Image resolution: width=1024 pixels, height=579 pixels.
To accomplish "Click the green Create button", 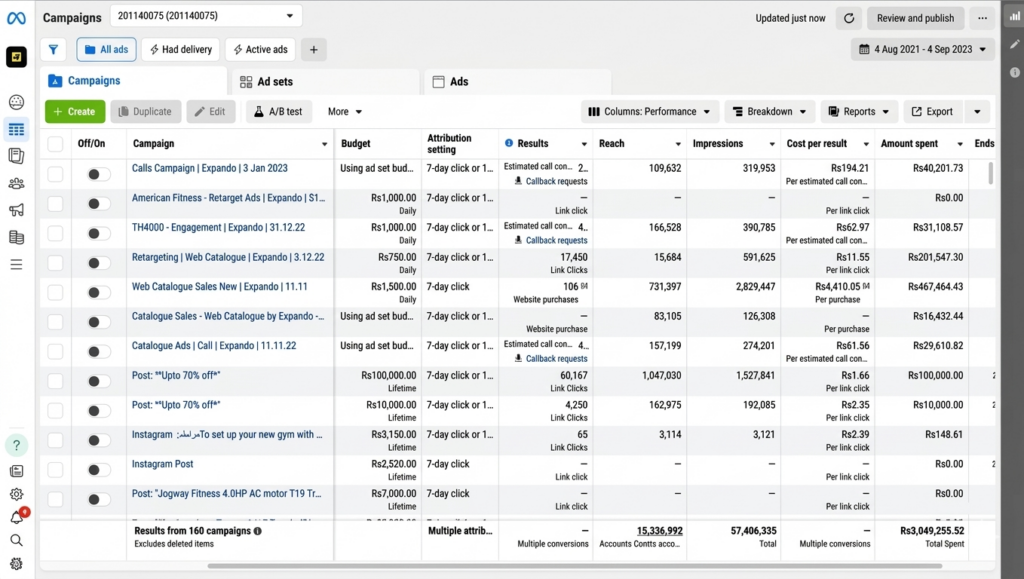I will [x=74, y=112].
